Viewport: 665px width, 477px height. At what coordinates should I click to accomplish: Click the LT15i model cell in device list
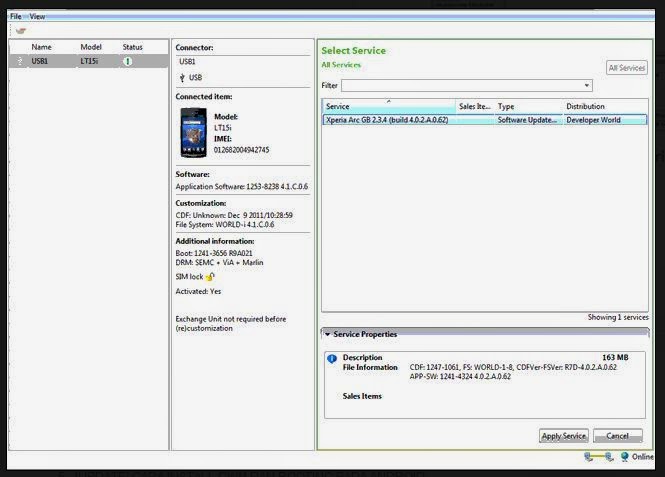tap(89, 61)
